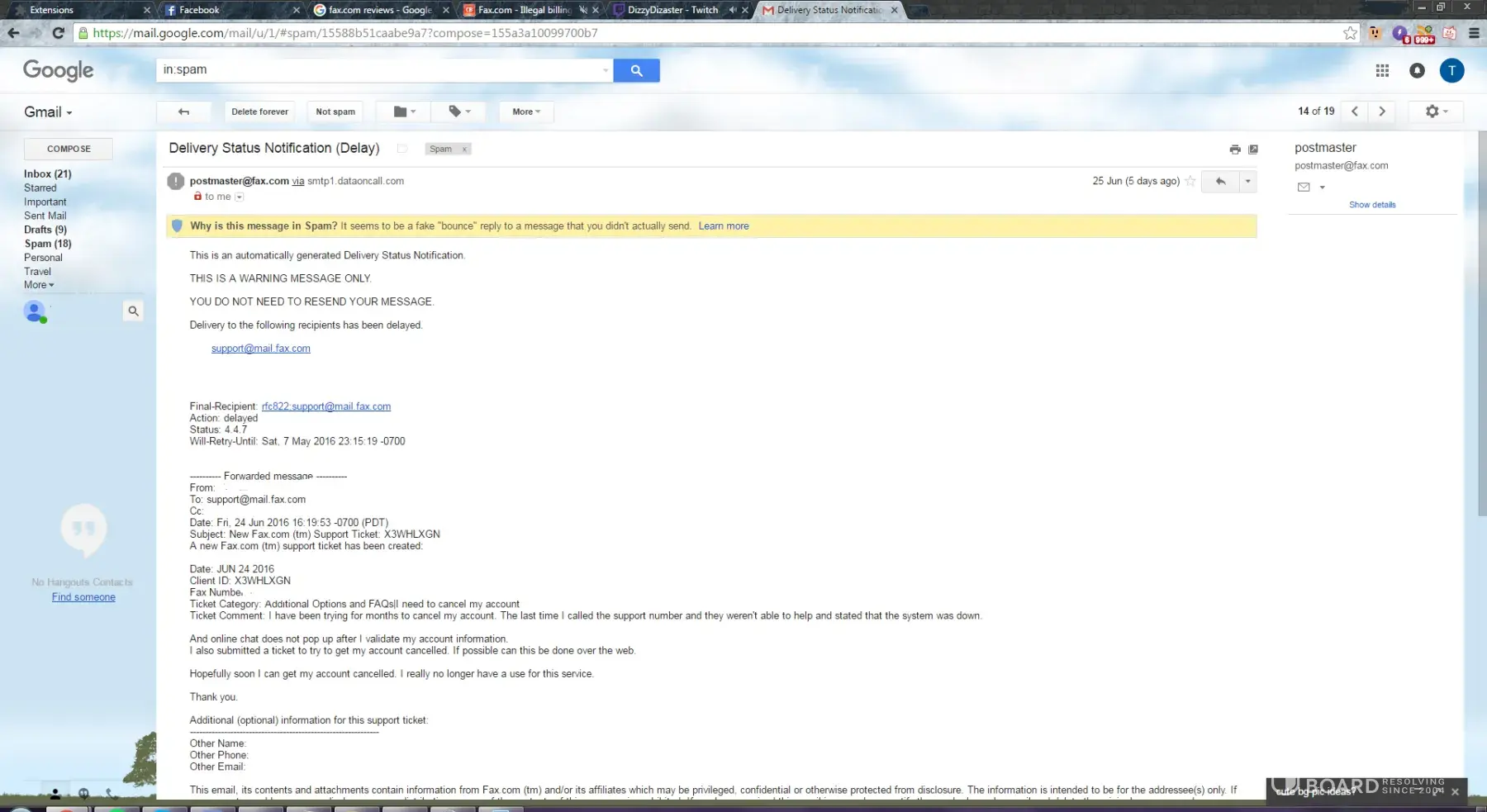Go back to Spam list arrow
Screen dimensions: 1487x812
tap(183, 112)
